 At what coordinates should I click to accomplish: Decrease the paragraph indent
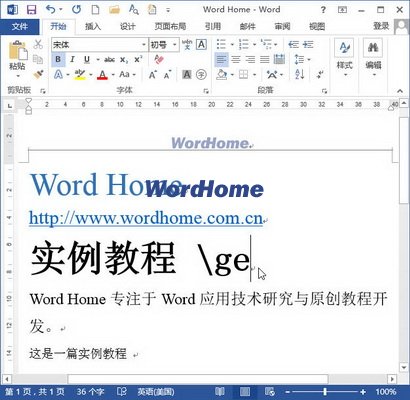point(293,44)
